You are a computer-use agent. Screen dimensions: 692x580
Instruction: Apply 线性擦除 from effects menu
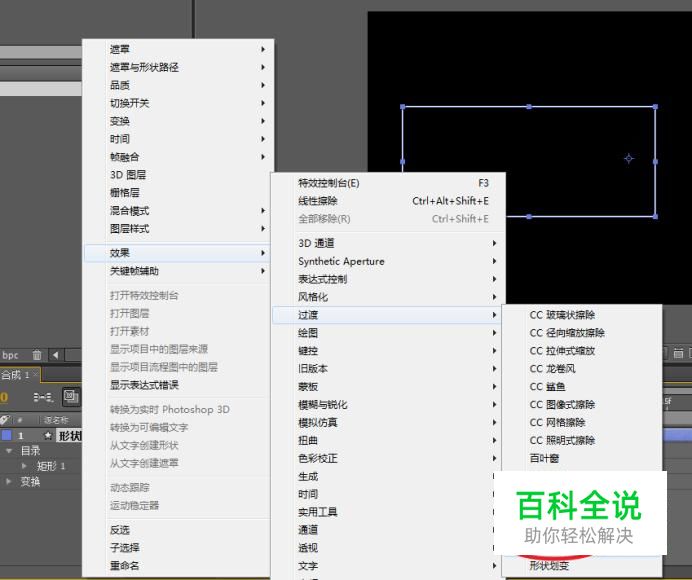(x=388, y=201)
